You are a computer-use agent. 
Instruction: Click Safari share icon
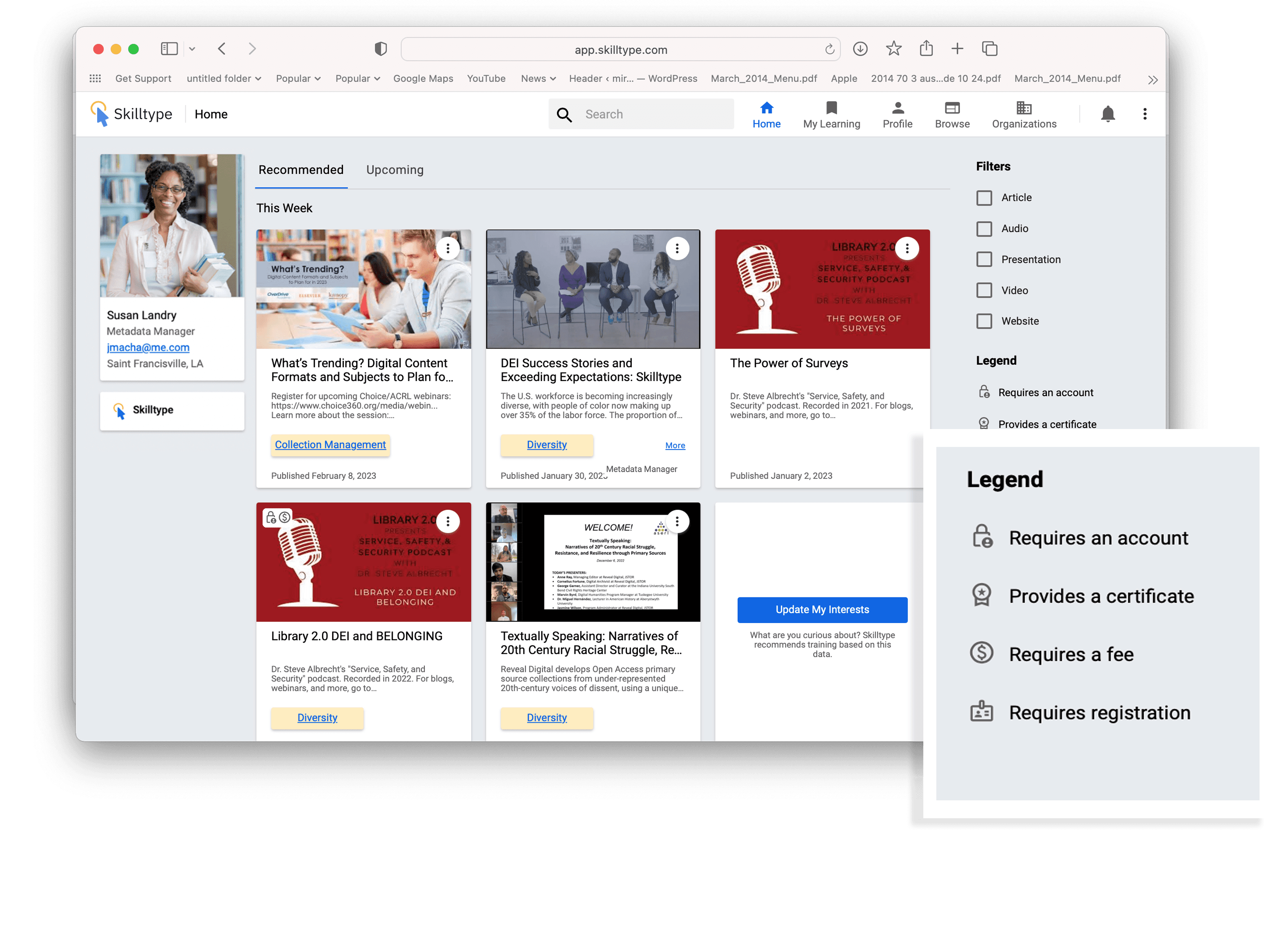(x=926, y=49)
